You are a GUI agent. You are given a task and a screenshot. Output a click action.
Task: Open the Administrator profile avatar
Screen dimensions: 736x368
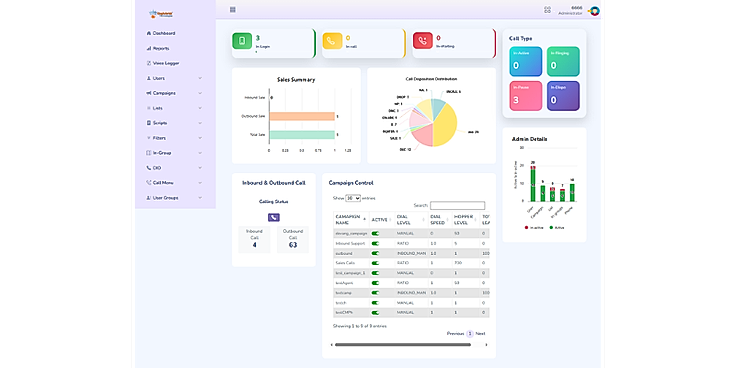point(594,11)
